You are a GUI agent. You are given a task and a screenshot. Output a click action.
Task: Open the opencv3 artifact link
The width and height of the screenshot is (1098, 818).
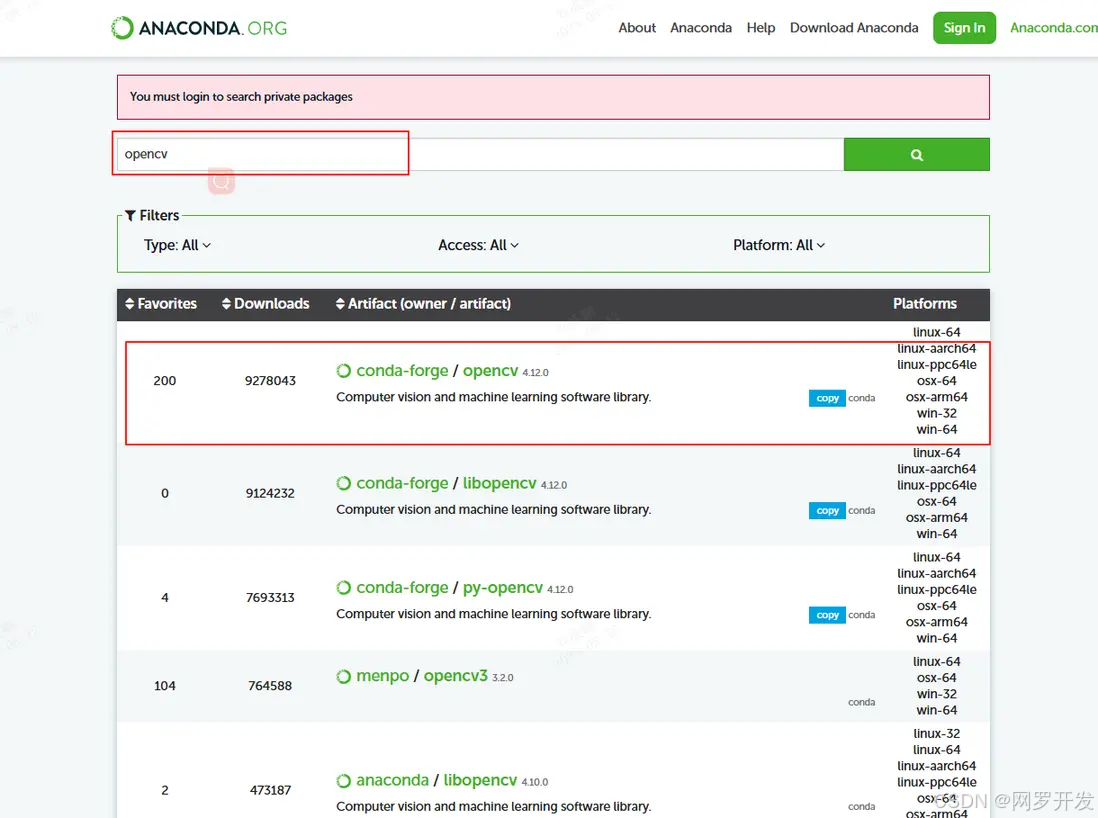(455, 676)
